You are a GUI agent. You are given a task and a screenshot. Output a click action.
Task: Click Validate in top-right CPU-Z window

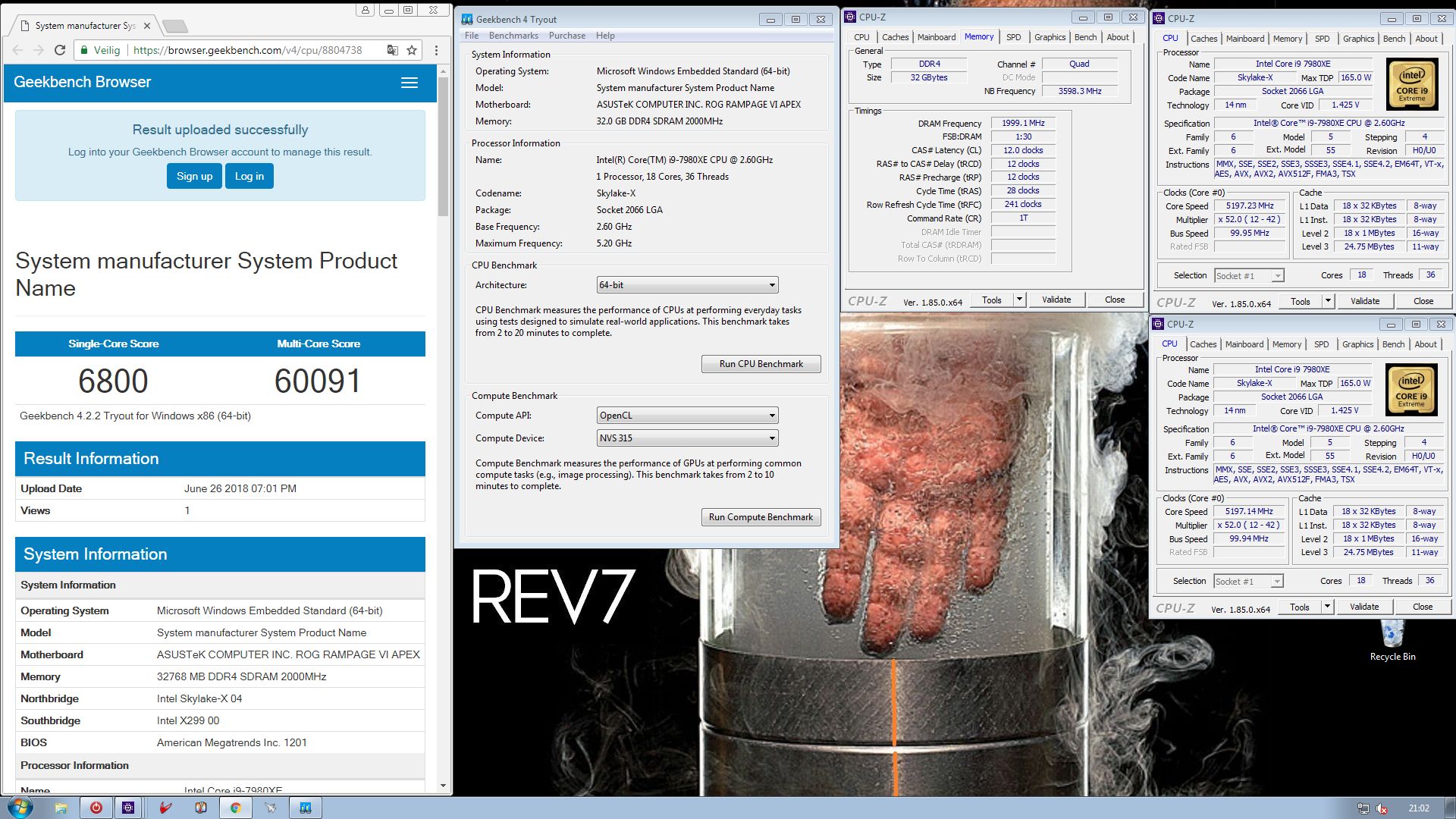1365,301
